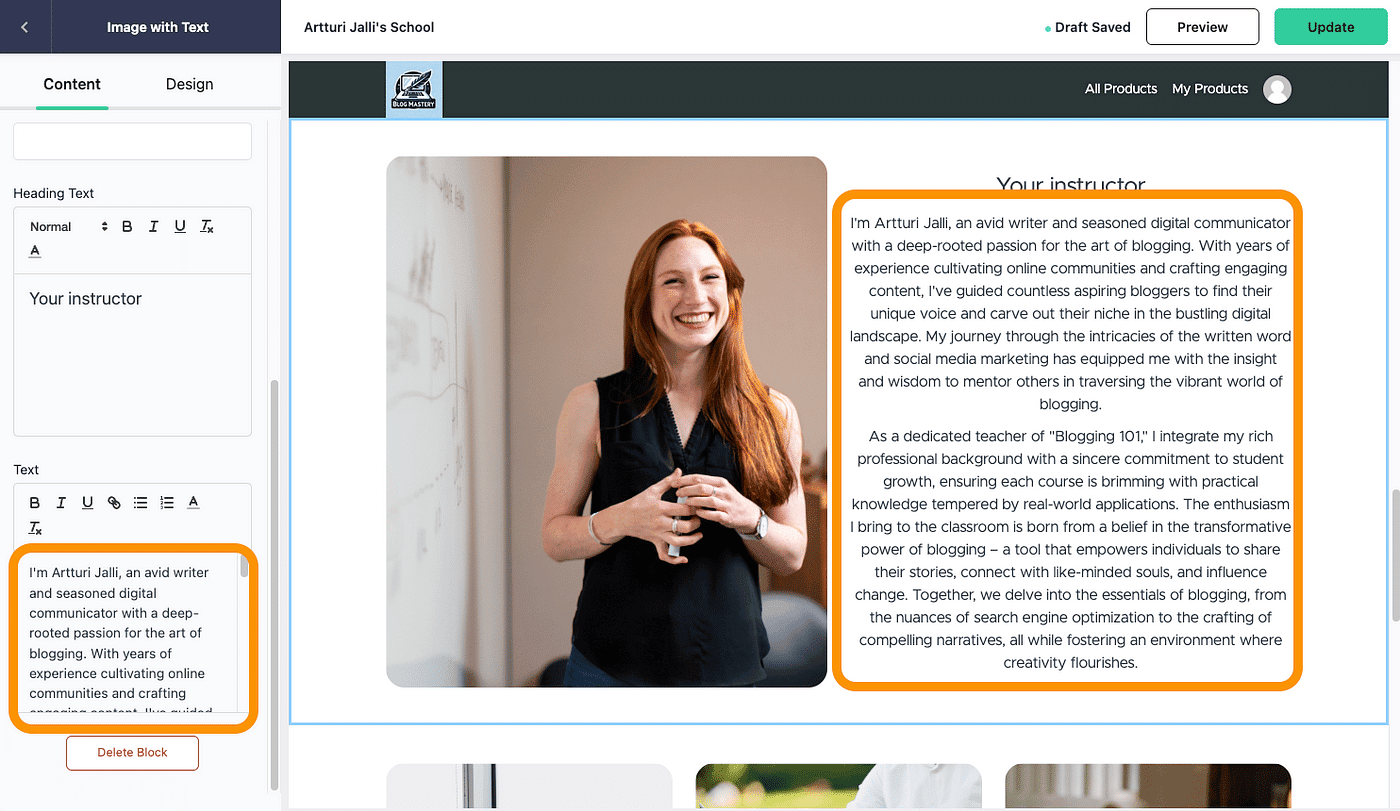Open the Normal heading style dropdown
The width and height of the screenshot is (1400, 811).
68,227
